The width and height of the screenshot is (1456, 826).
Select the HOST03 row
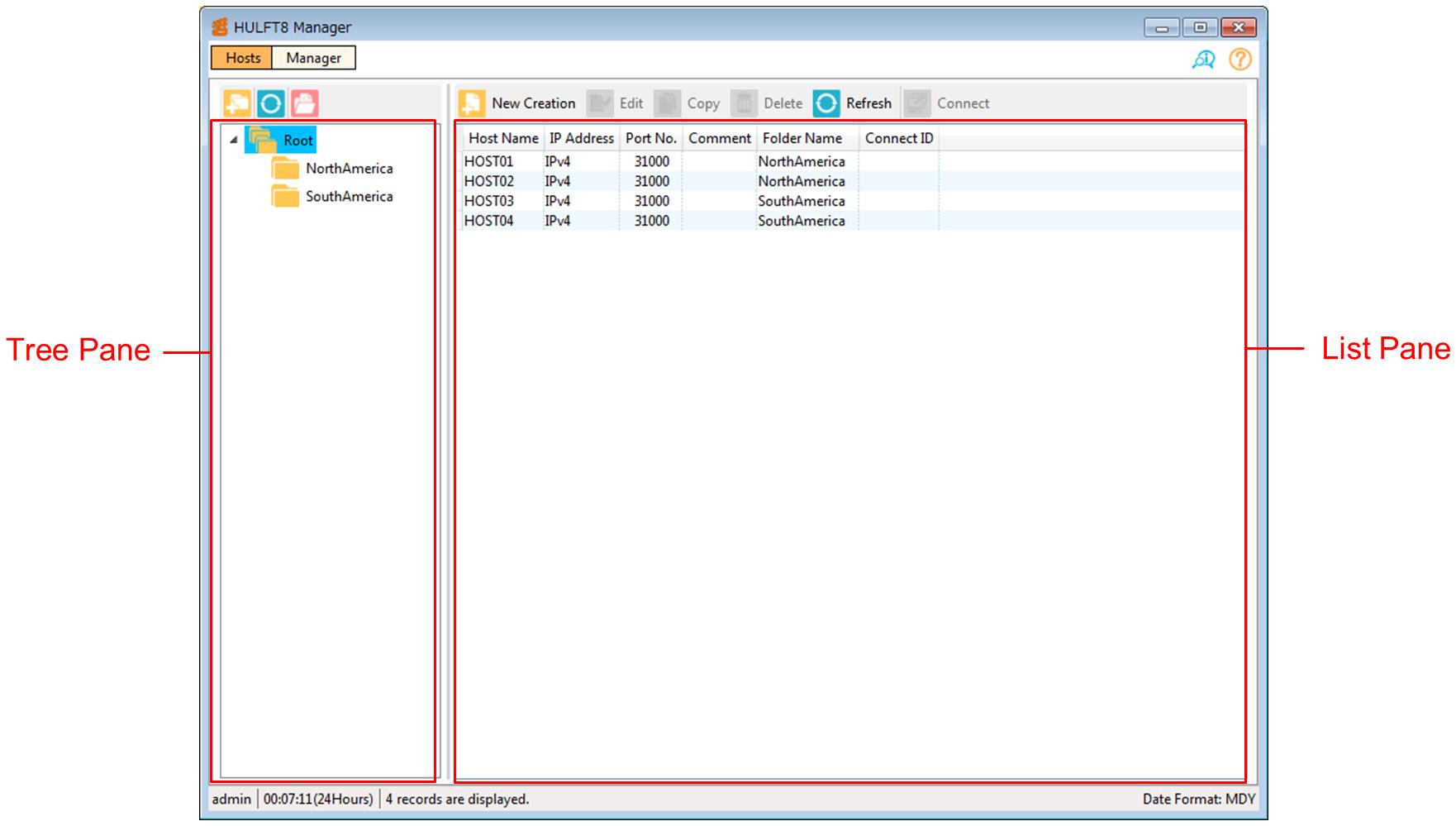click(x=488, y=201)
